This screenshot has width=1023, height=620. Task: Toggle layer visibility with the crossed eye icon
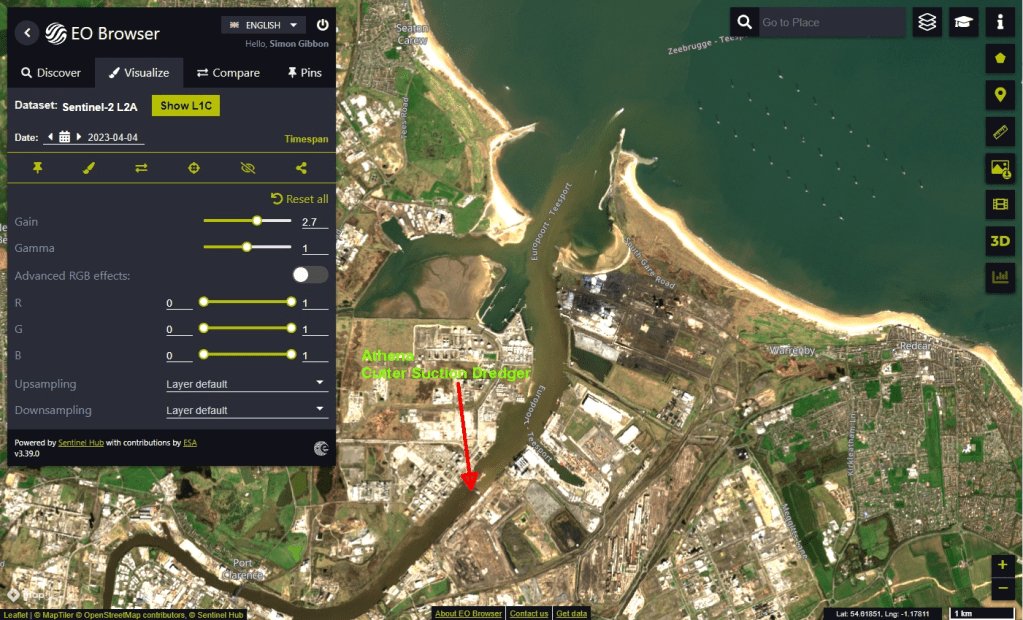(248, 169)
